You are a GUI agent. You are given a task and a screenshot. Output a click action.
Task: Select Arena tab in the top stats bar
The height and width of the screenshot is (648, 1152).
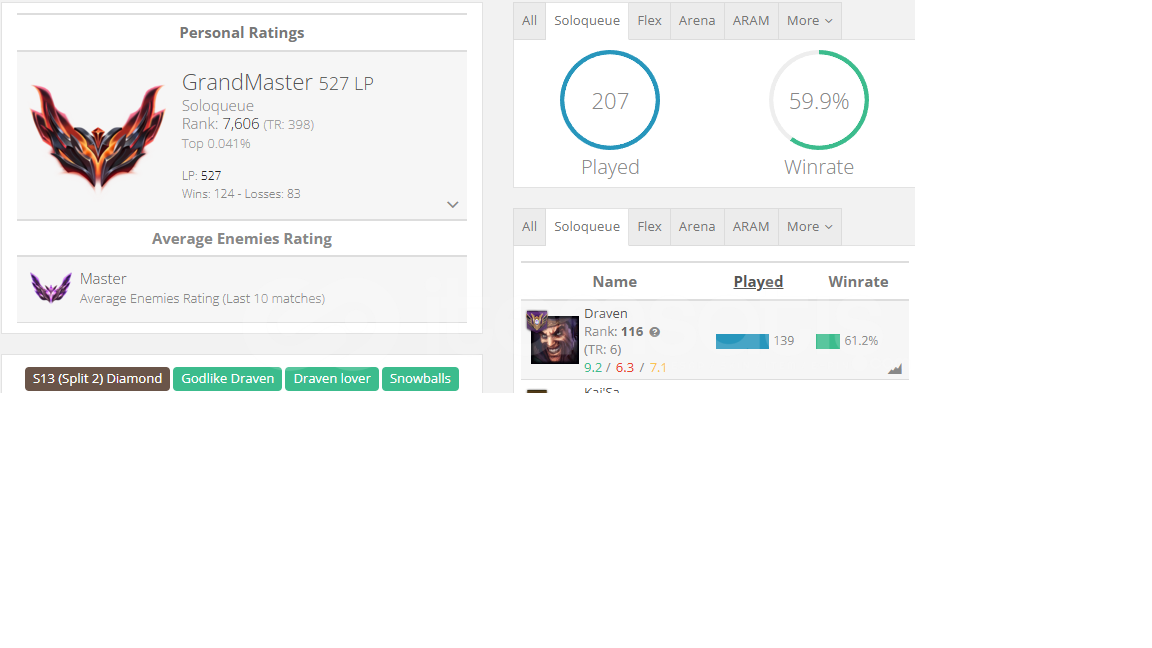[697, 21]
